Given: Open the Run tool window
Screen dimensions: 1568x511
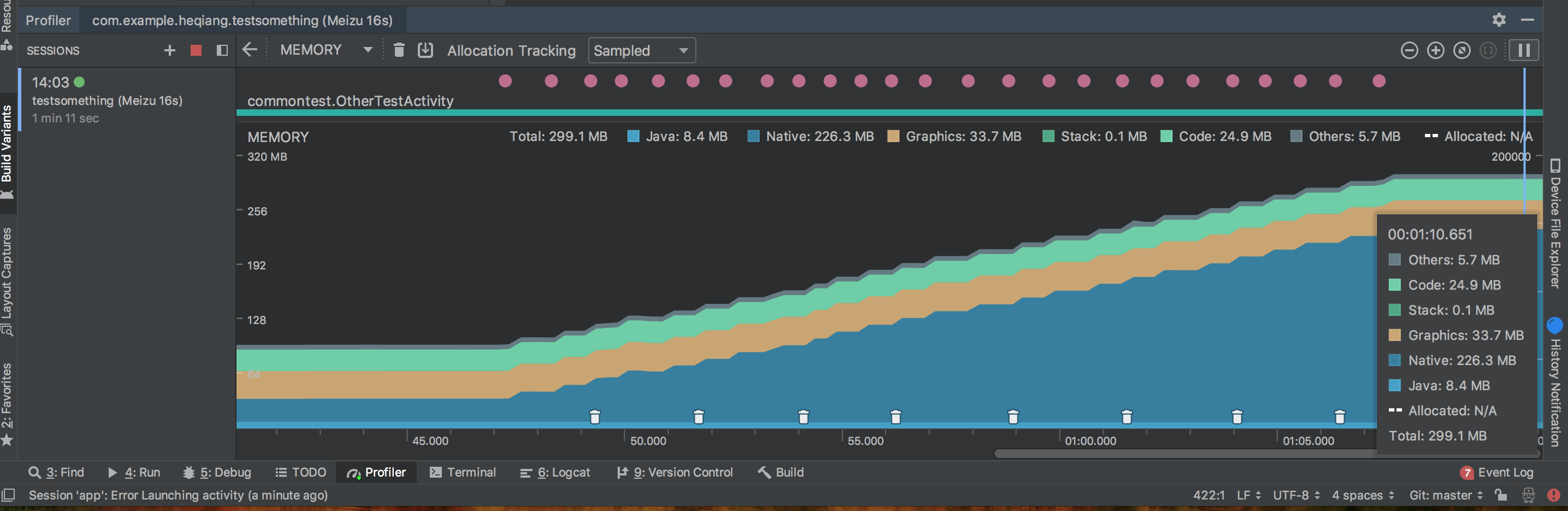Looking at the screenshot, I should (133, 473).
